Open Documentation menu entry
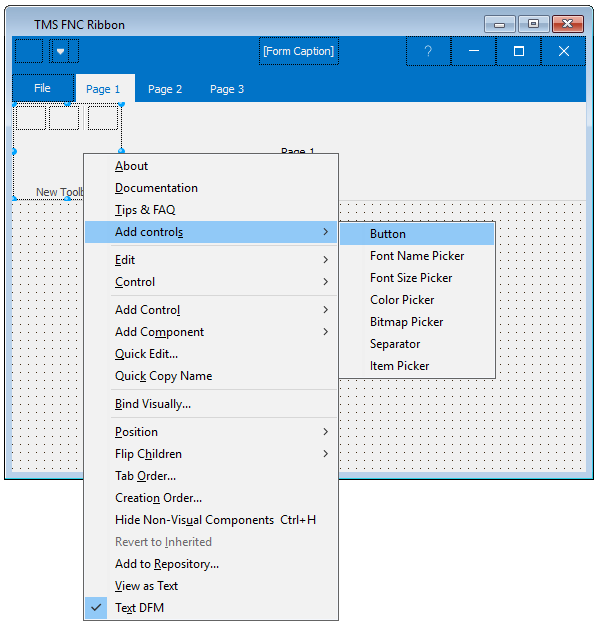 pyautogui.click(x=212, y=188)
